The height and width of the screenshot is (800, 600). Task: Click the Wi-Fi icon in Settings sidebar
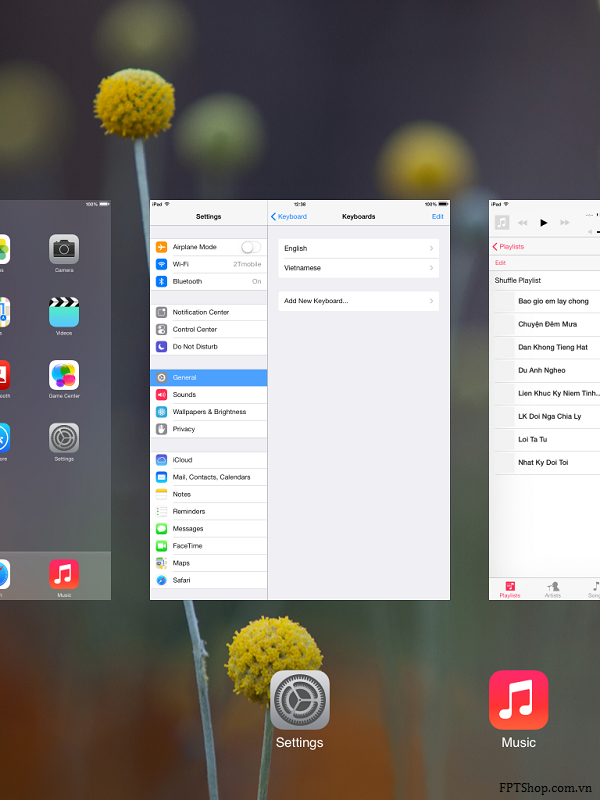(x=161, y=264)
